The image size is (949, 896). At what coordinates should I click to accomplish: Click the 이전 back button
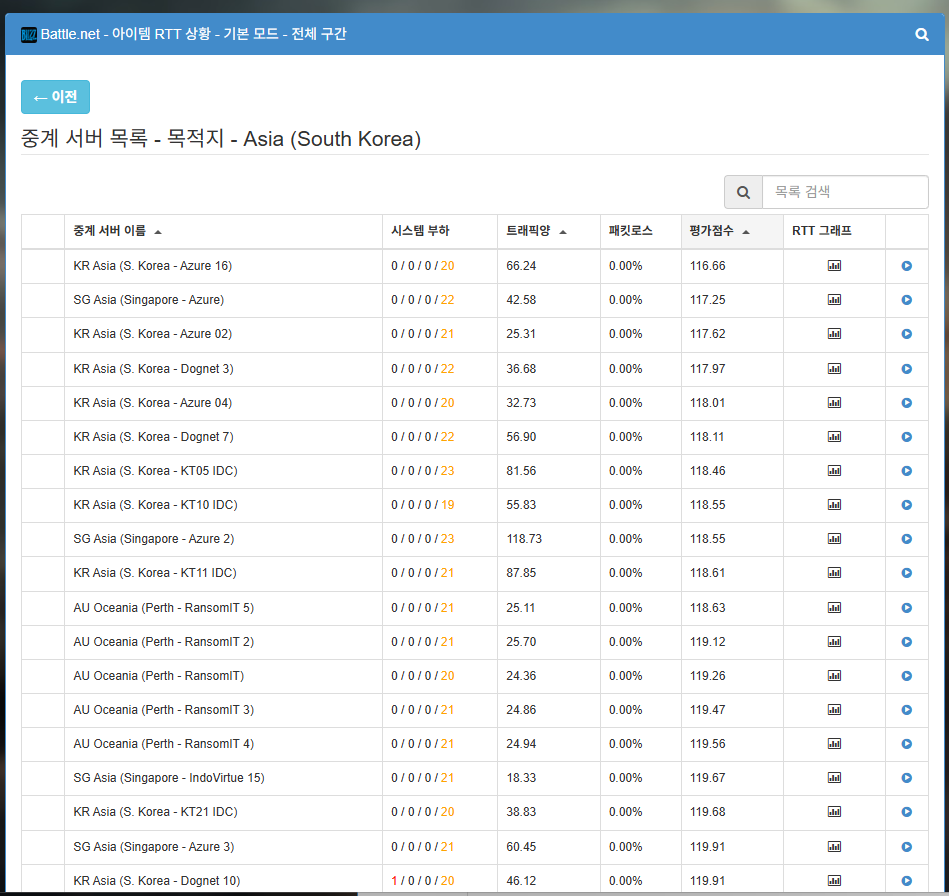click(x=56, y=97)
